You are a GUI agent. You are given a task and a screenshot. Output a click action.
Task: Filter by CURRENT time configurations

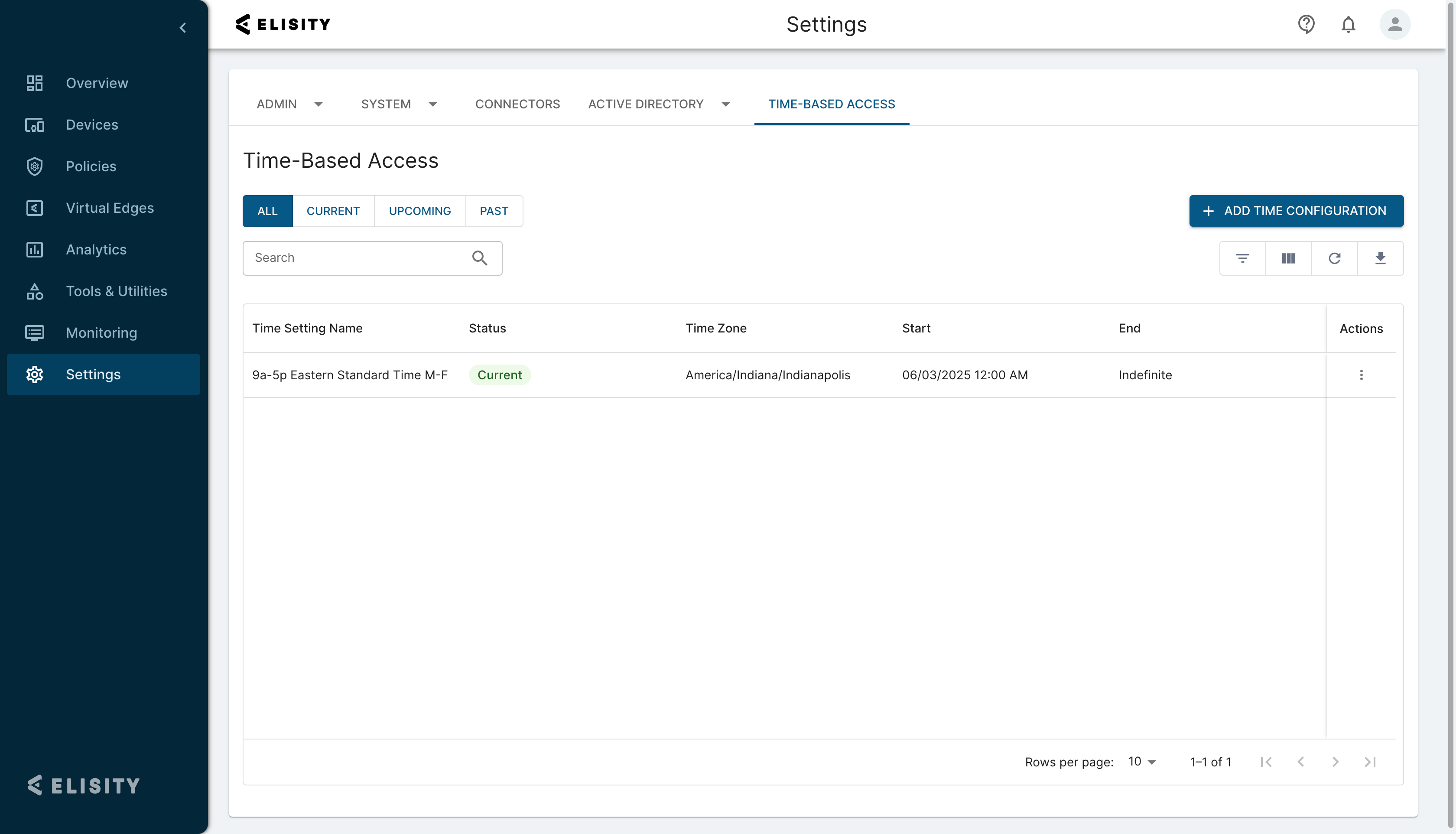point(333,211)
